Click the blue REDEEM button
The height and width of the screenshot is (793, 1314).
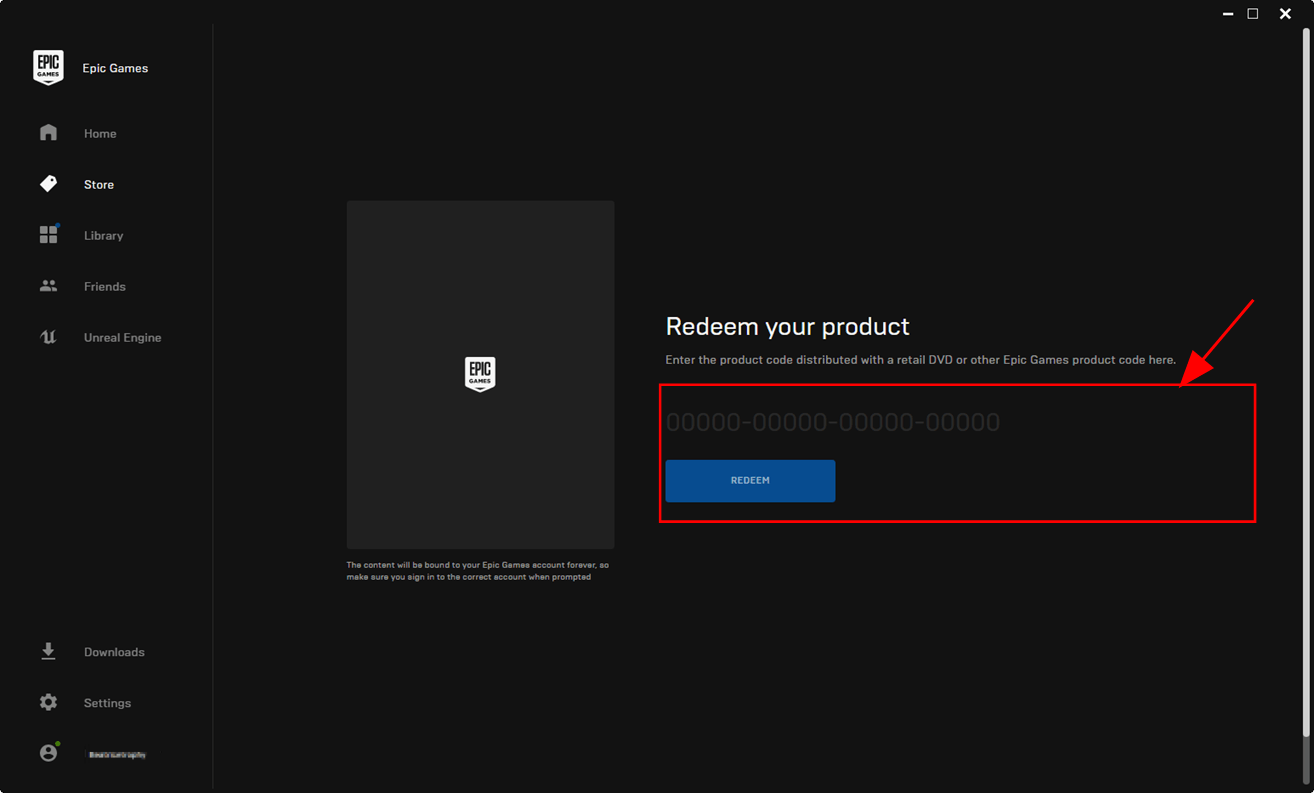pos(750,481)
